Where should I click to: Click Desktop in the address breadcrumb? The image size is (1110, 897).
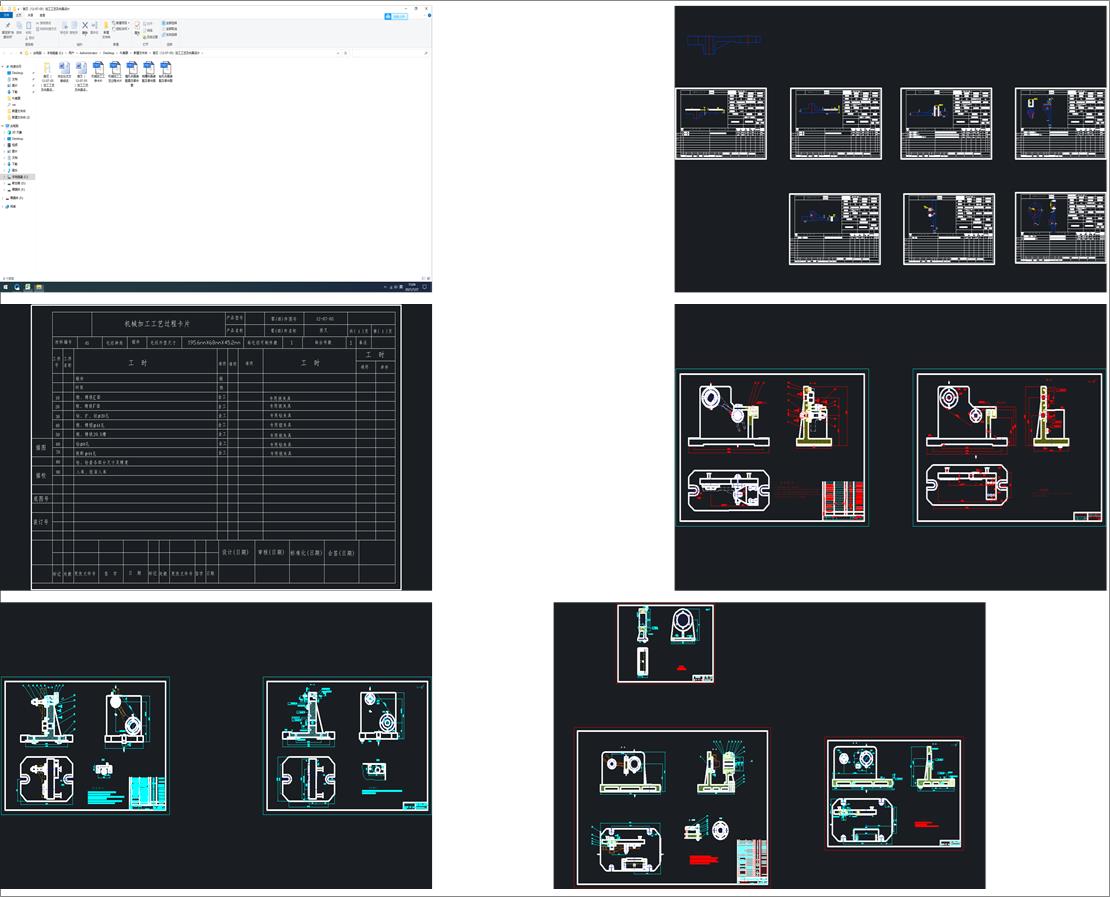(108, 53)
